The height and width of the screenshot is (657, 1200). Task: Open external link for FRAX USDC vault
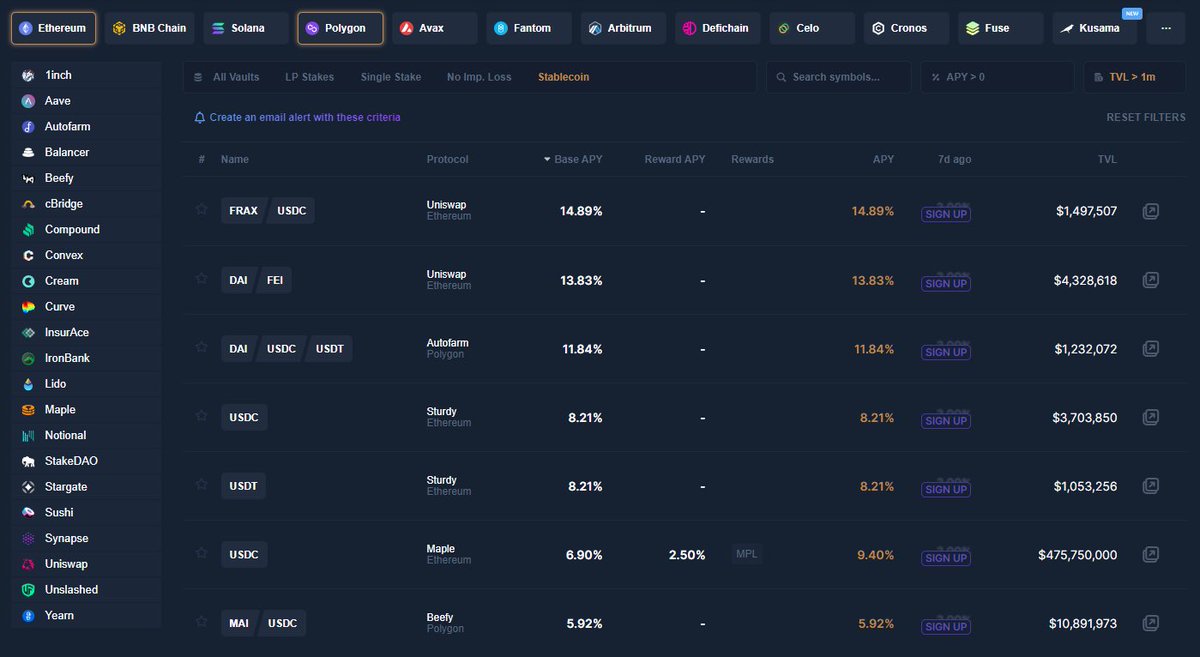1151,211
